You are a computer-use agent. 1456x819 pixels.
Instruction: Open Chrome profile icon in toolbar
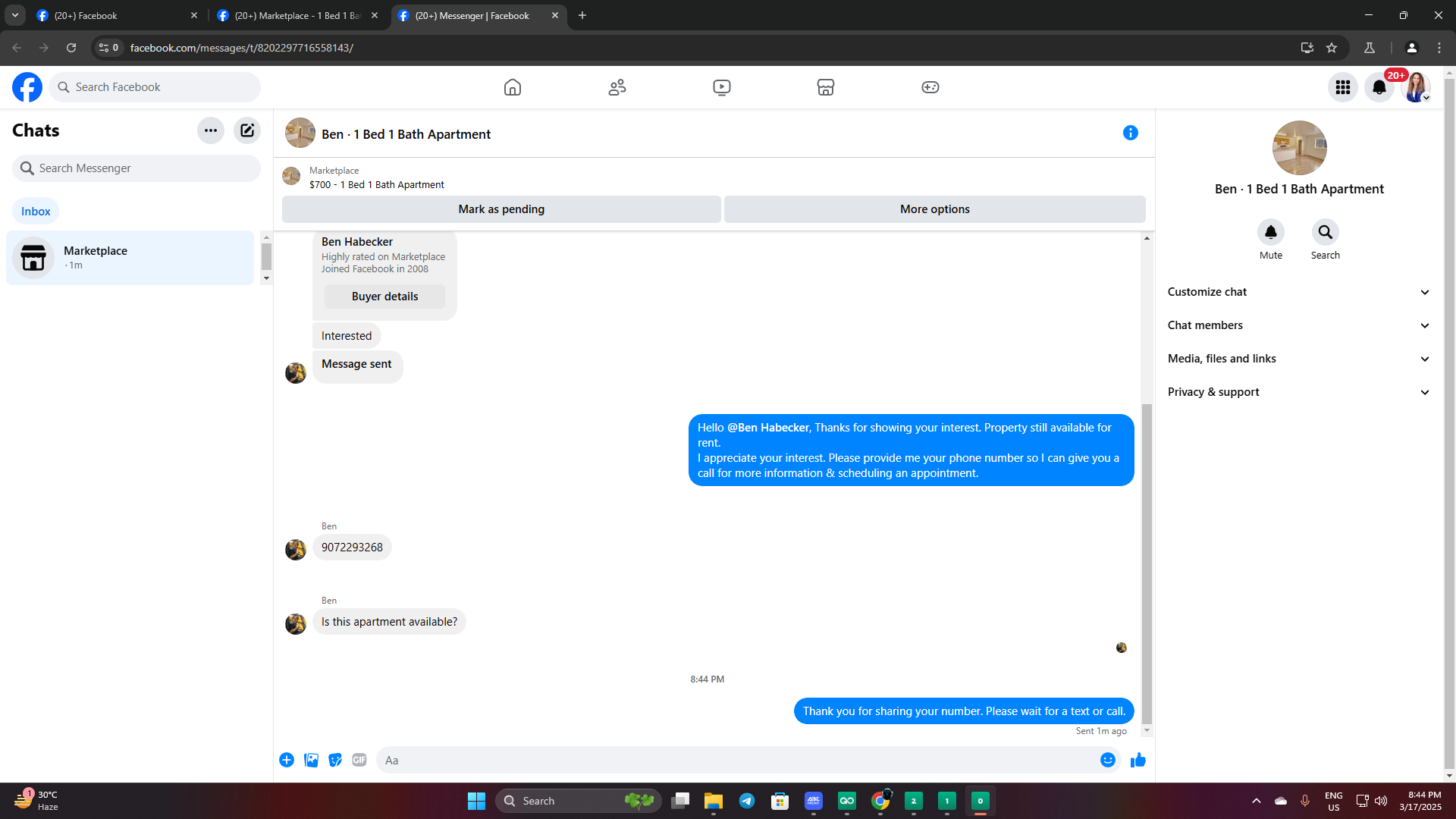(1412, 48)
